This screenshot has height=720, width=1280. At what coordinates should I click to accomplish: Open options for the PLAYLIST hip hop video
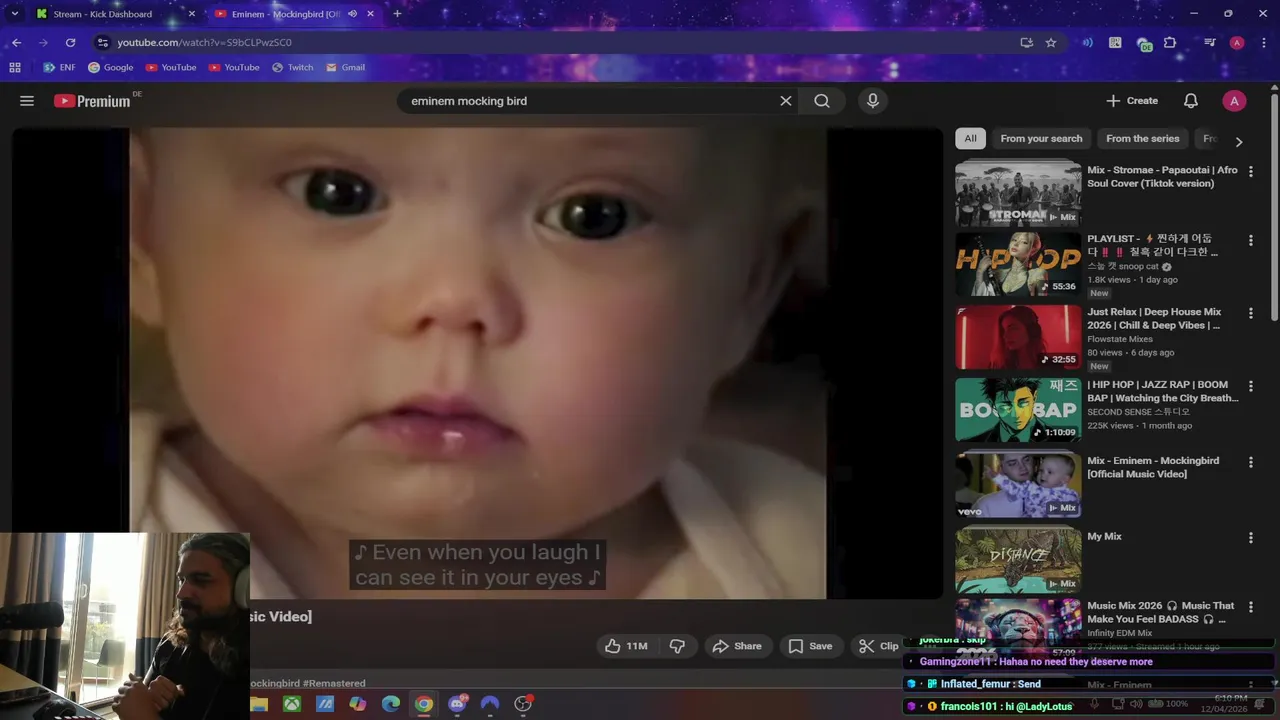click(1250, 241)
